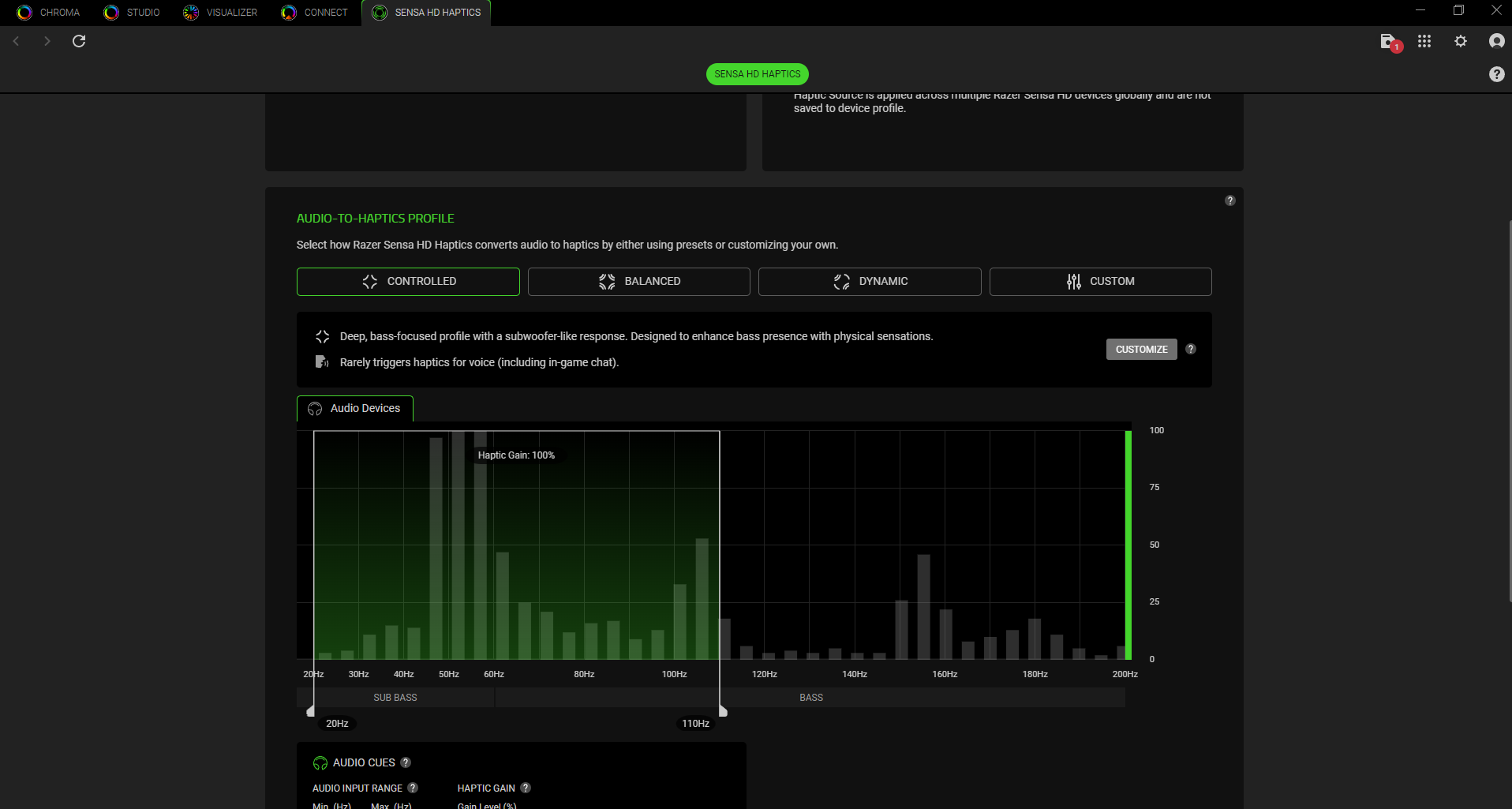The height and width of the screenshot is (809, 1512).
Task: Select the Custom haptics profile
Action: [1100, 282]
